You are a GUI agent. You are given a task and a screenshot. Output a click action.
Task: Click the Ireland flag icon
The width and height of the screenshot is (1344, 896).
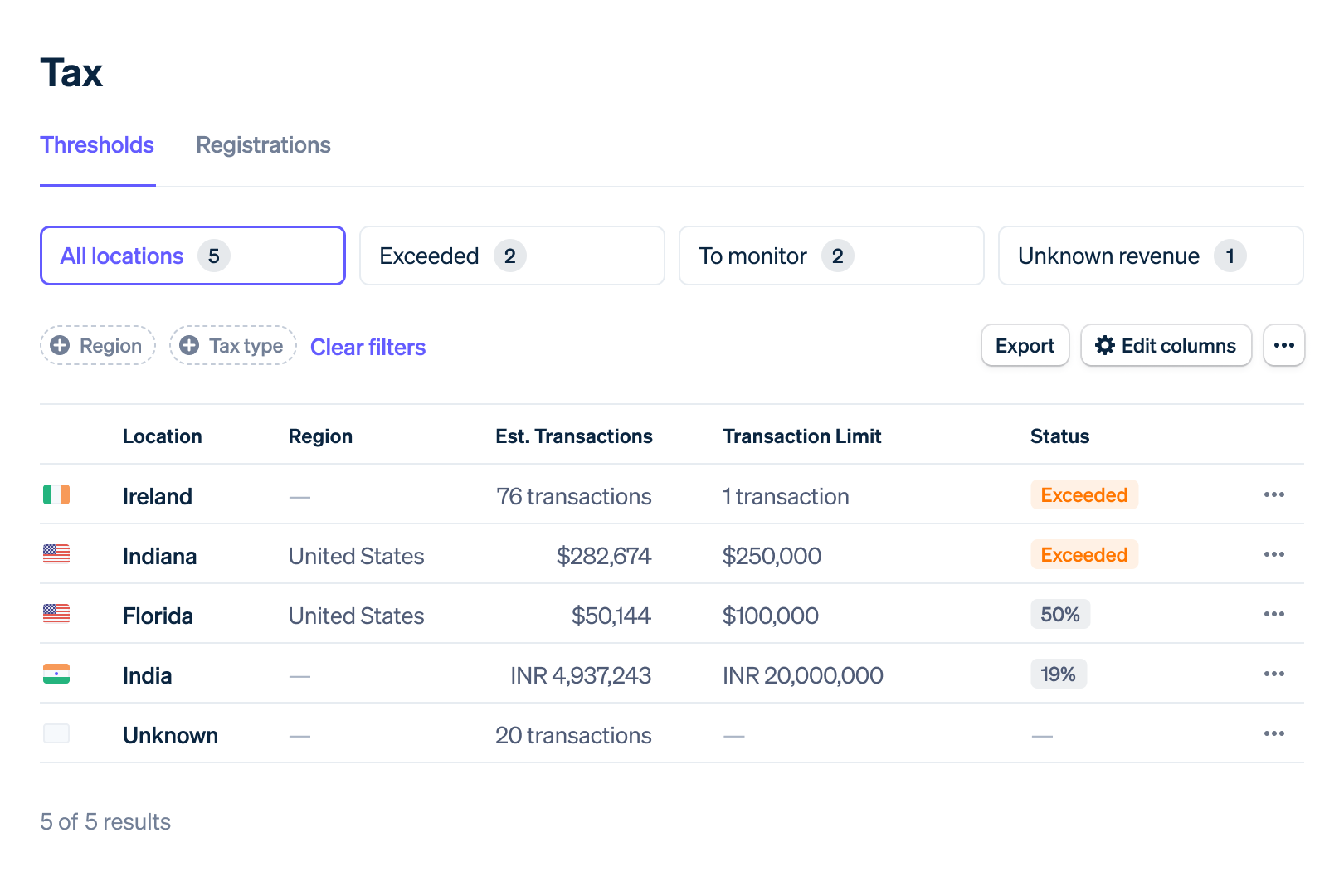pyautogui.click(x=56, y=494)
